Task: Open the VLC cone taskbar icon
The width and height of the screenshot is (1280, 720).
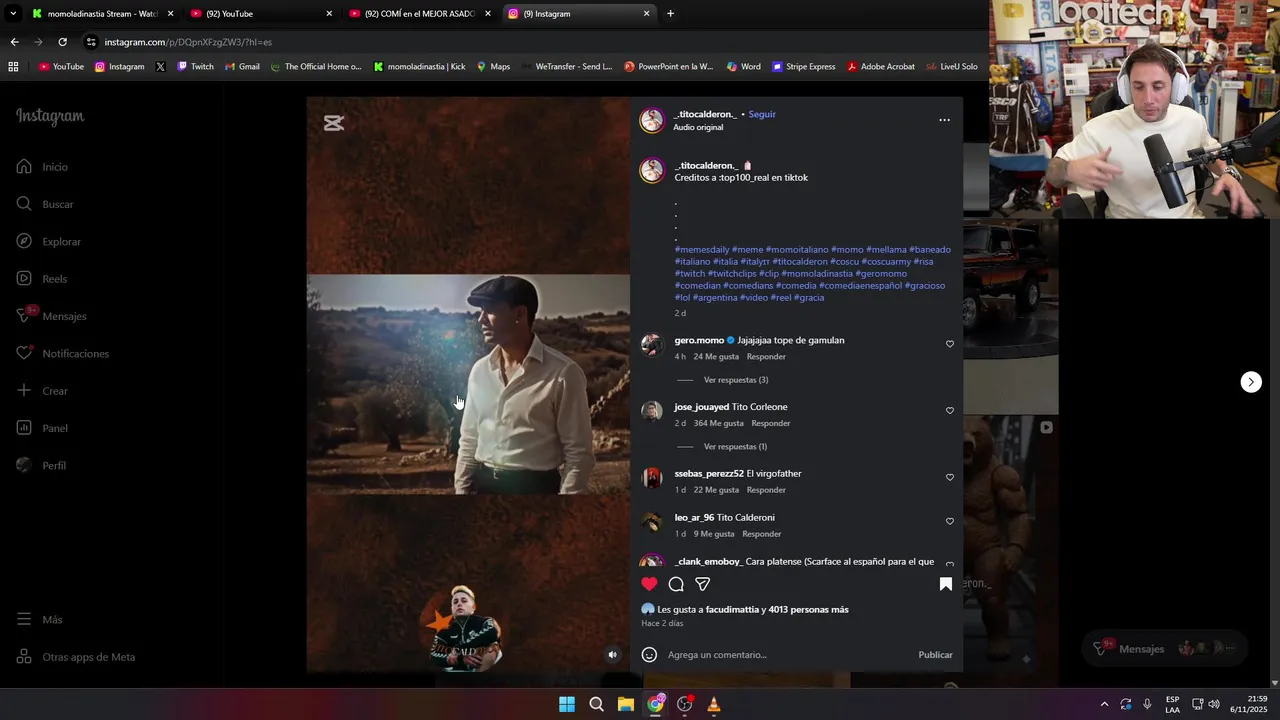Action: click(x=714, y=704)
